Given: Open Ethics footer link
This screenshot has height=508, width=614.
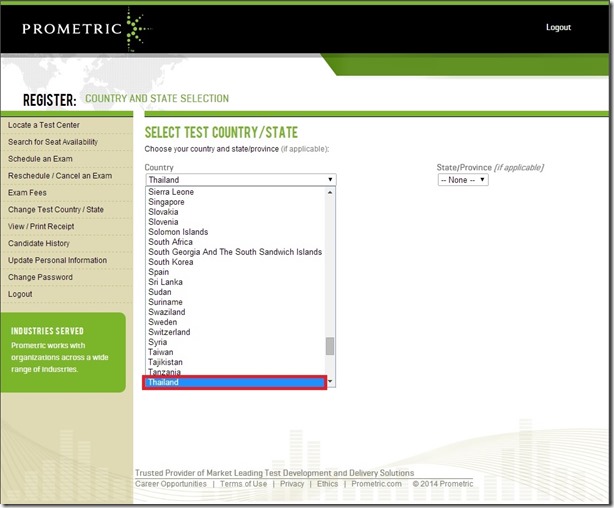Looking at the screenshot, I should 327,484.
